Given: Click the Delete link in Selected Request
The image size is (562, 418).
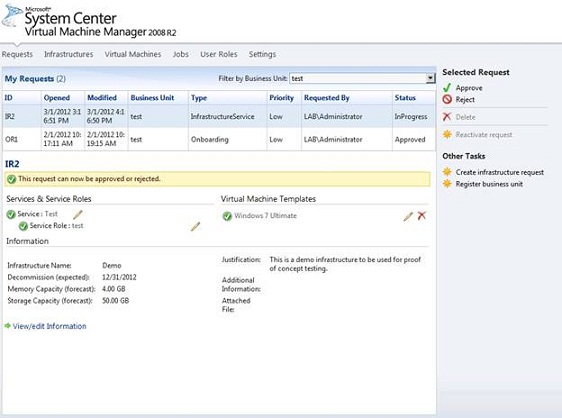Looking at the screenshot, I should (x=465, y=117).
